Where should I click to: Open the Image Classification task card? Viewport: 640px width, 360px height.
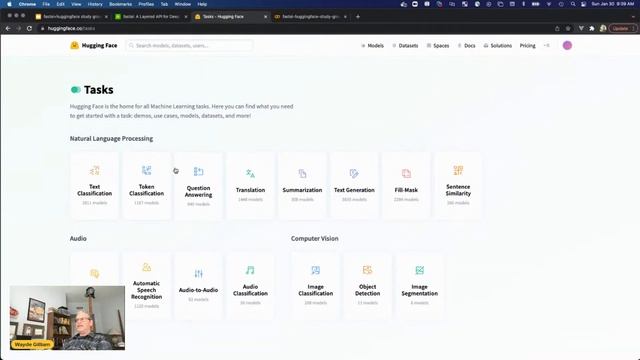[x=316, y=286]
